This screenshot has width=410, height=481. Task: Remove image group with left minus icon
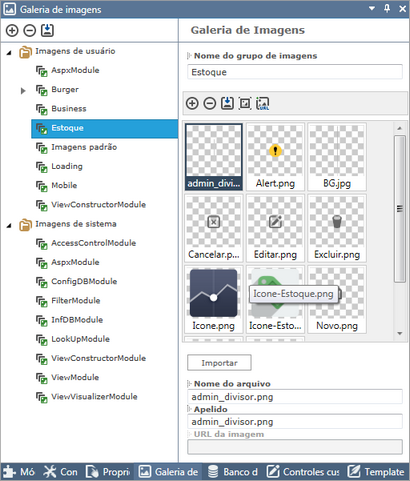[x=30, y=30]
